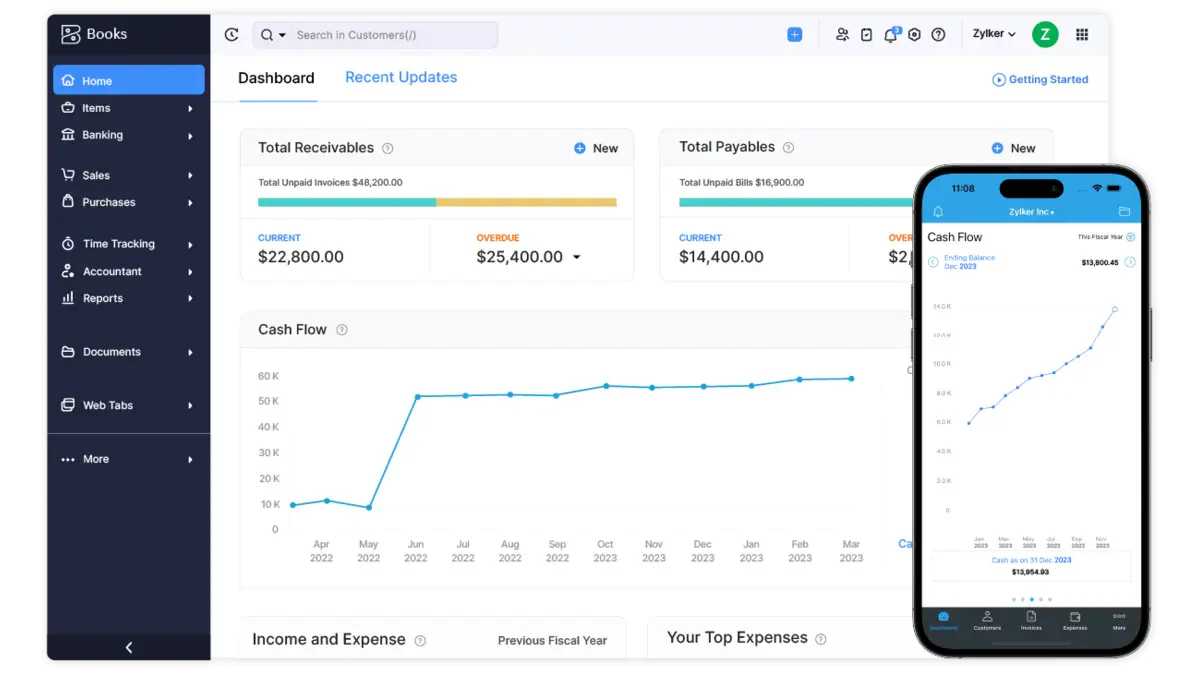Click the Your Top Expenses help icon
Viewport: 1200px width, 675px height.
[x=821, y=639]
